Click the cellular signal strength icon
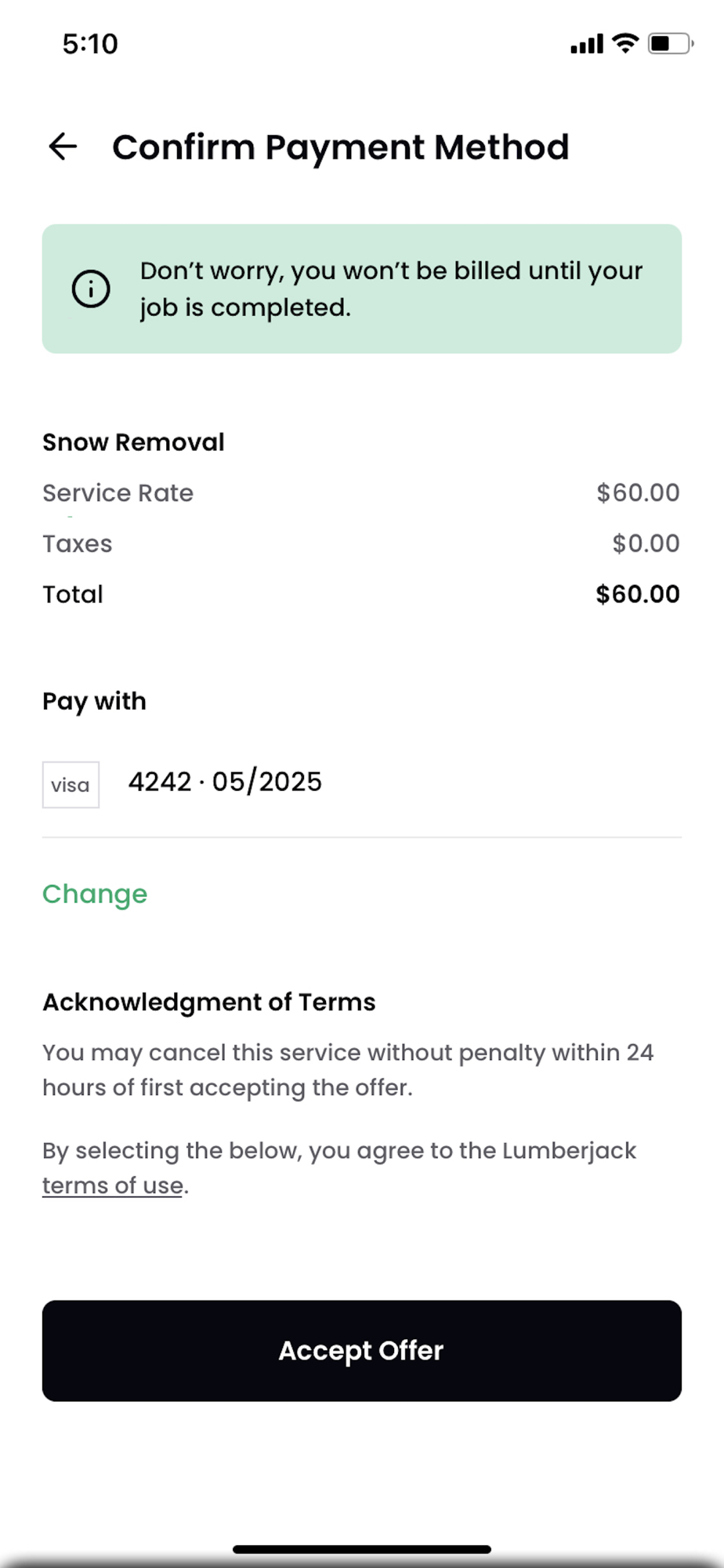 (587, 44)
